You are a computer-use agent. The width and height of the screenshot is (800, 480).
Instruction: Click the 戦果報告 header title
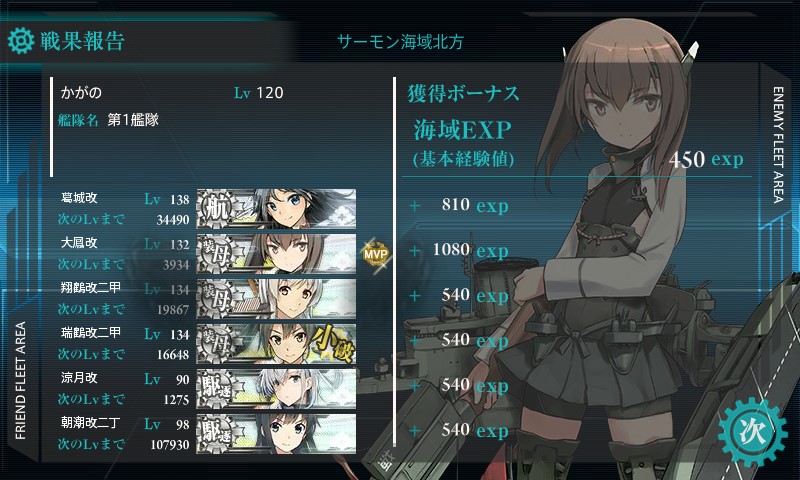83,41
